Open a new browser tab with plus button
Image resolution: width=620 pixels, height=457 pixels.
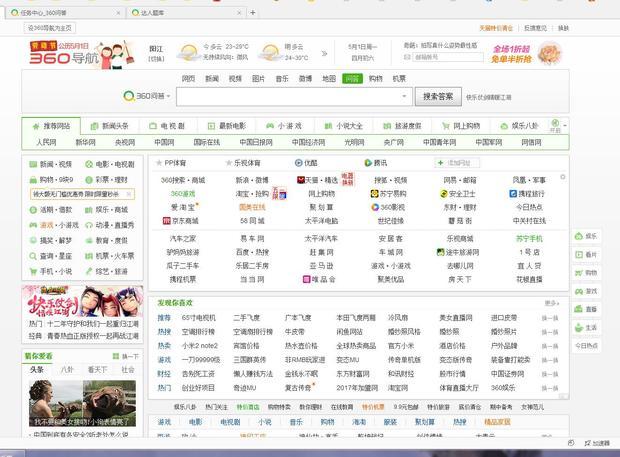(253, 13)
